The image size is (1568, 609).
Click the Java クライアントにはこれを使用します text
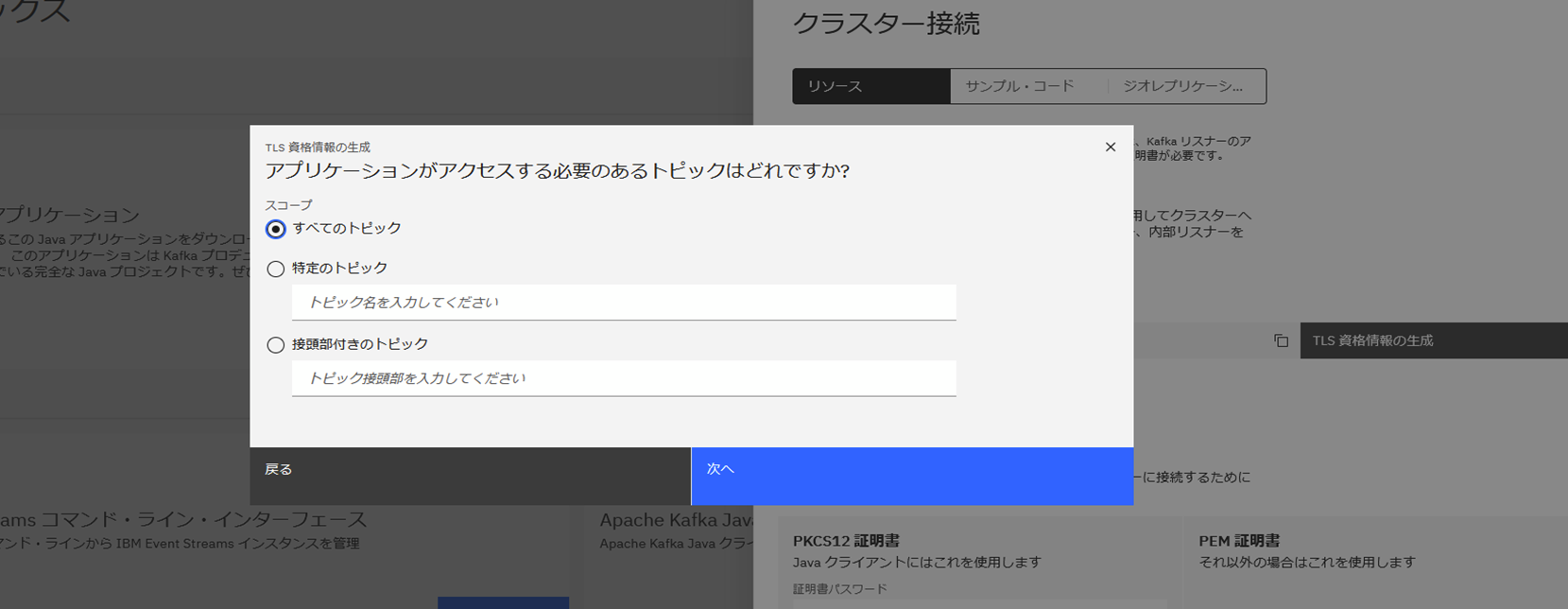point(917,563)
